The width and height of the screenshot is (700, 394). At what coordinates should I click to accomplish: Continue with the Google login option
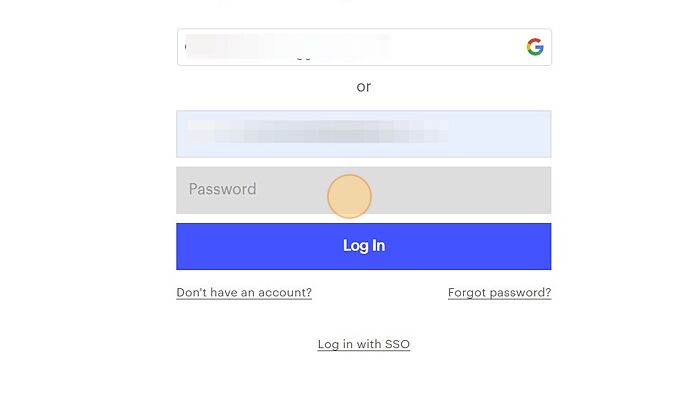pyautogui.click(x=364, y=47)
